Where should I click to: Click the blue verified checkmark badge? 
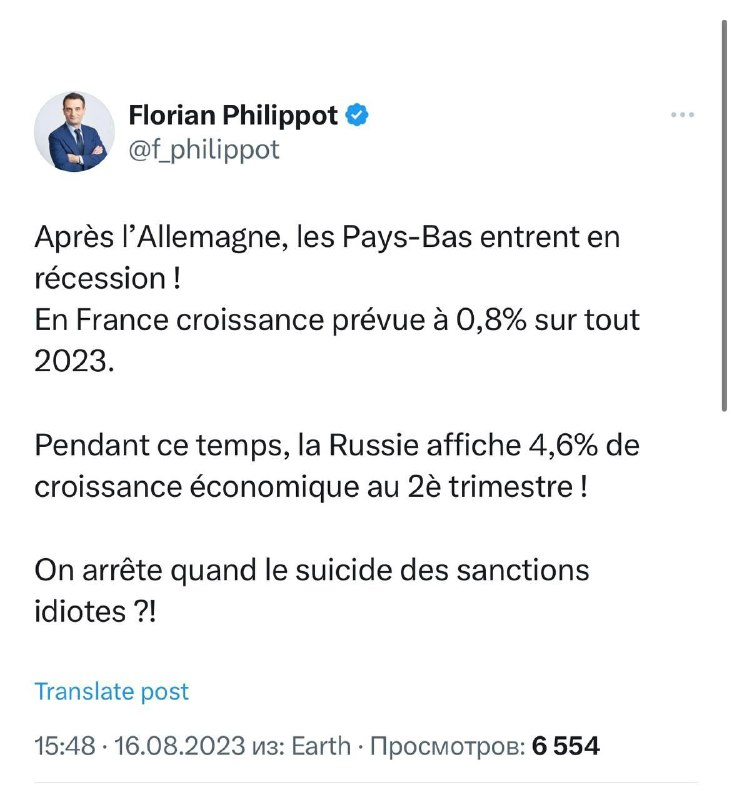357,115
